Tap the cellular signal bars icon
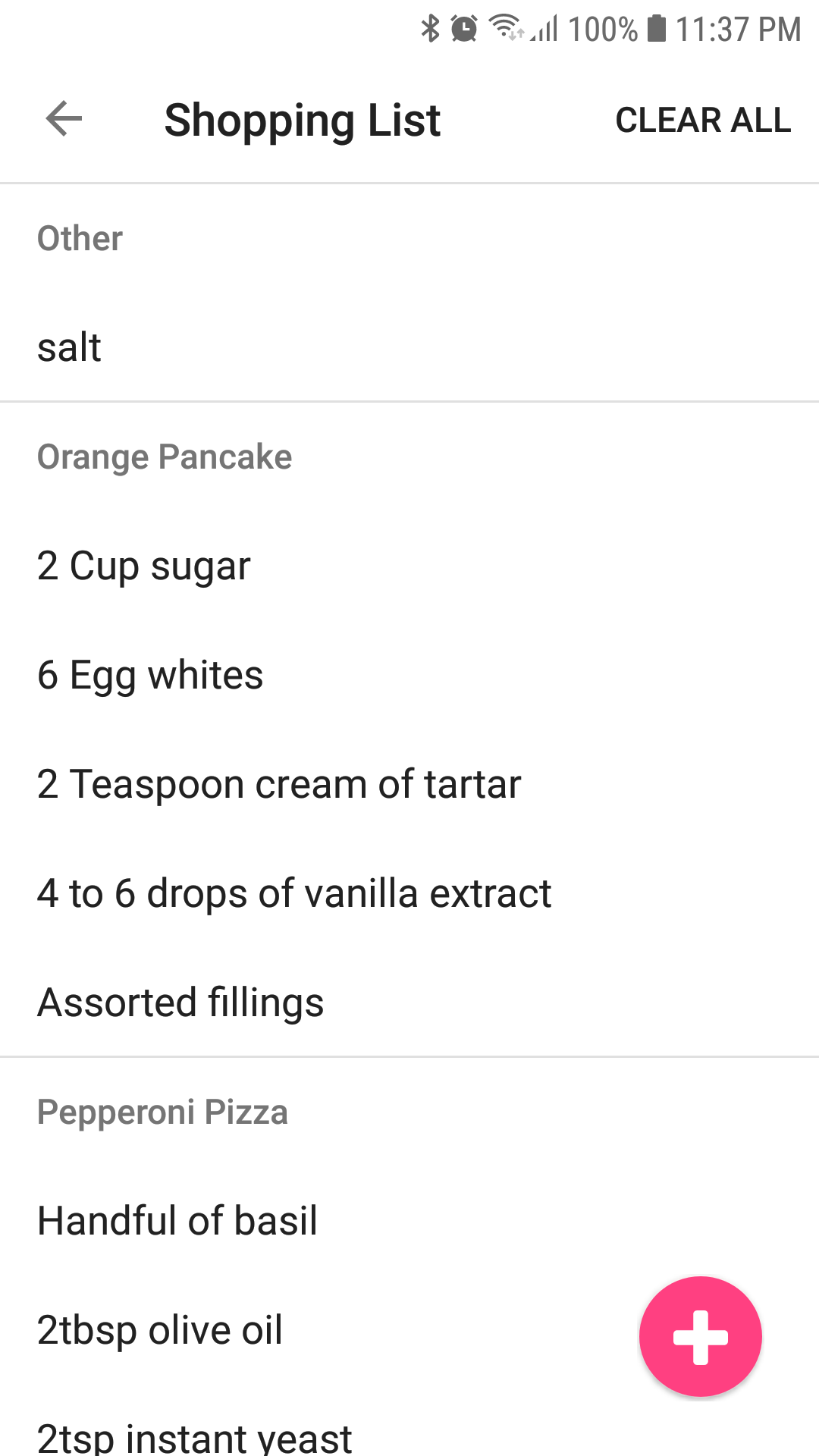Viewport: 819px width, 1456px height. pos(546,30)
